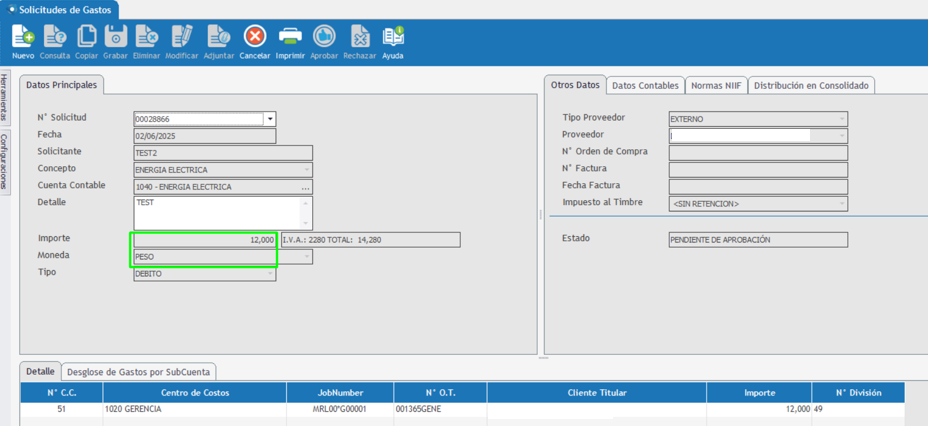Expand the Impuesto al Timbre dropdown
The width and height of the screenshot is (928, 430).
pyautogui.click(x=841, y=204)
